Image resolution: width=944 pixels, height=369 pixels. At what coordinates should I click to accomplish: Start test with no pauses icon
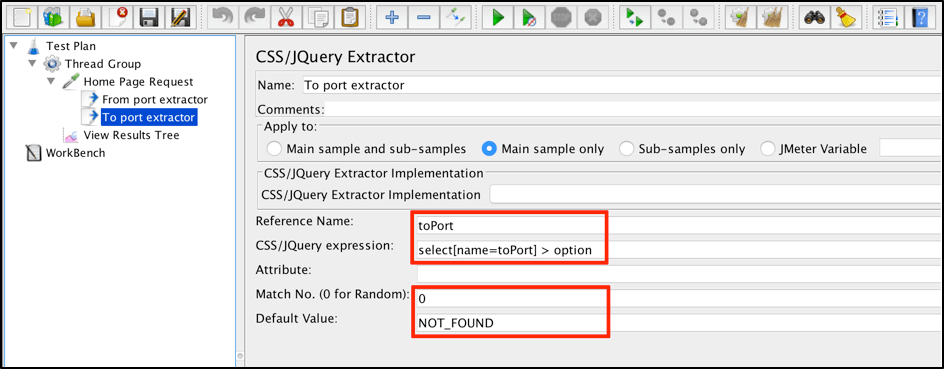point(529,17)
